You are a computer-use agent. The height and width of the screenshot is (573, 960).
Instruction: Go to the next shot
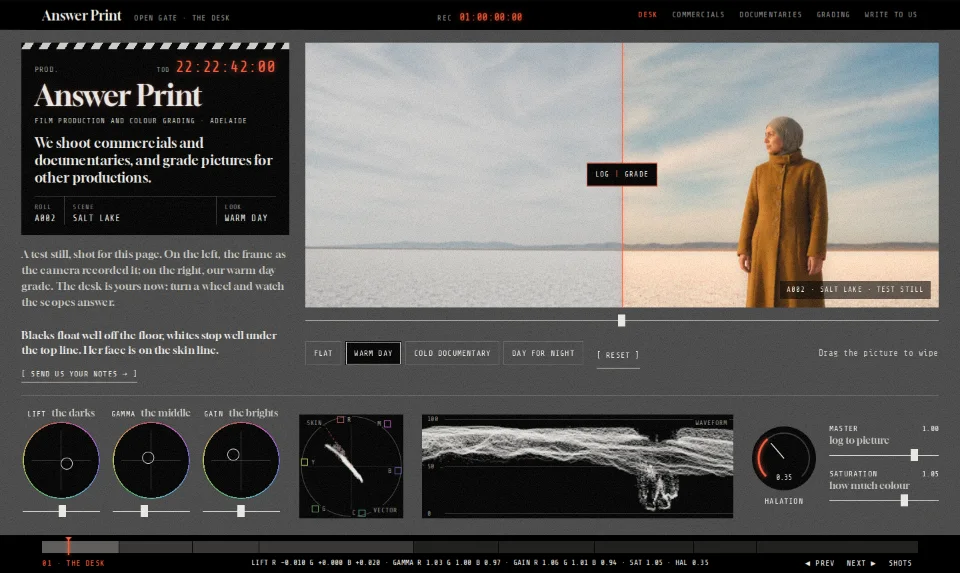coord(861,563)
